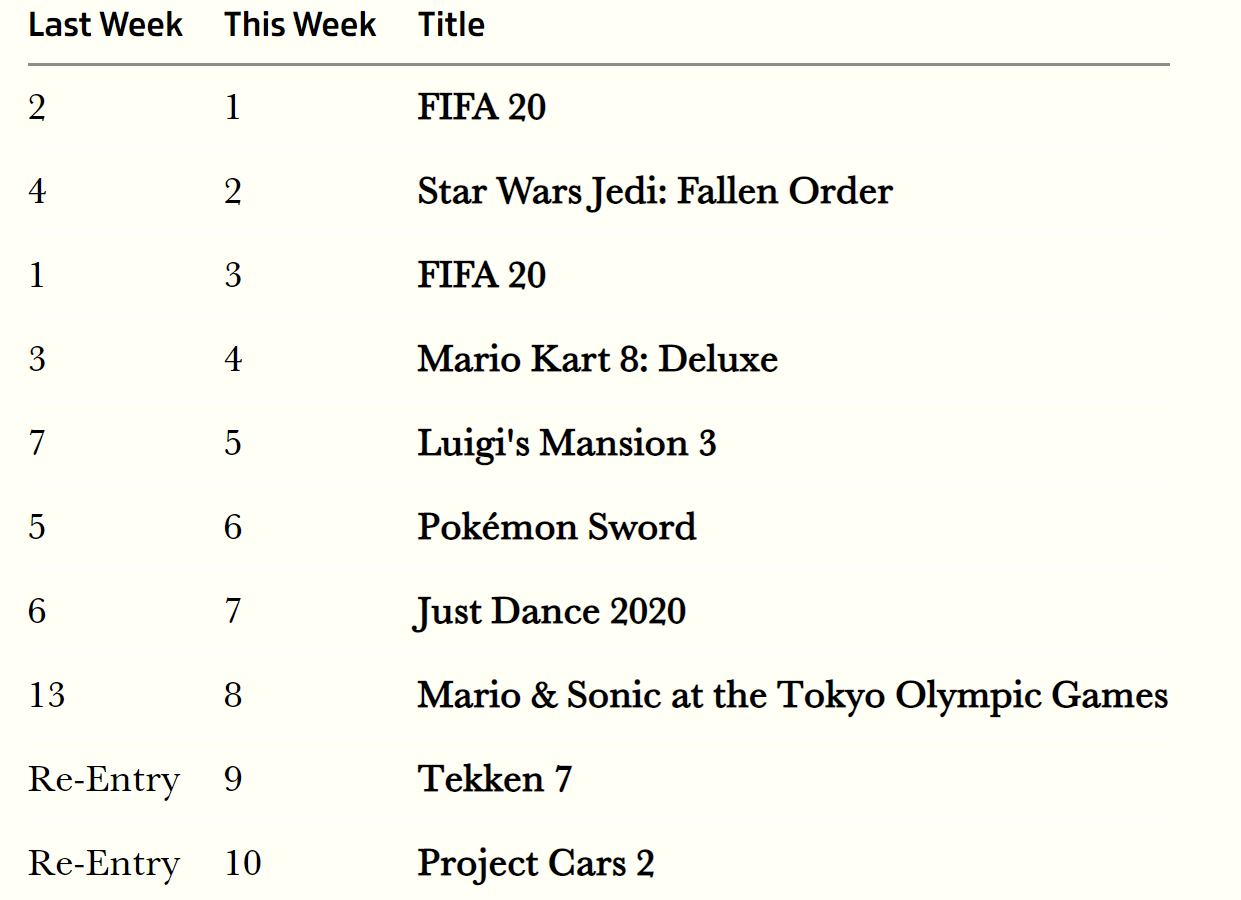Click this week rank 10 cell
Screen dimensions: 1241x900
(243, 863)
